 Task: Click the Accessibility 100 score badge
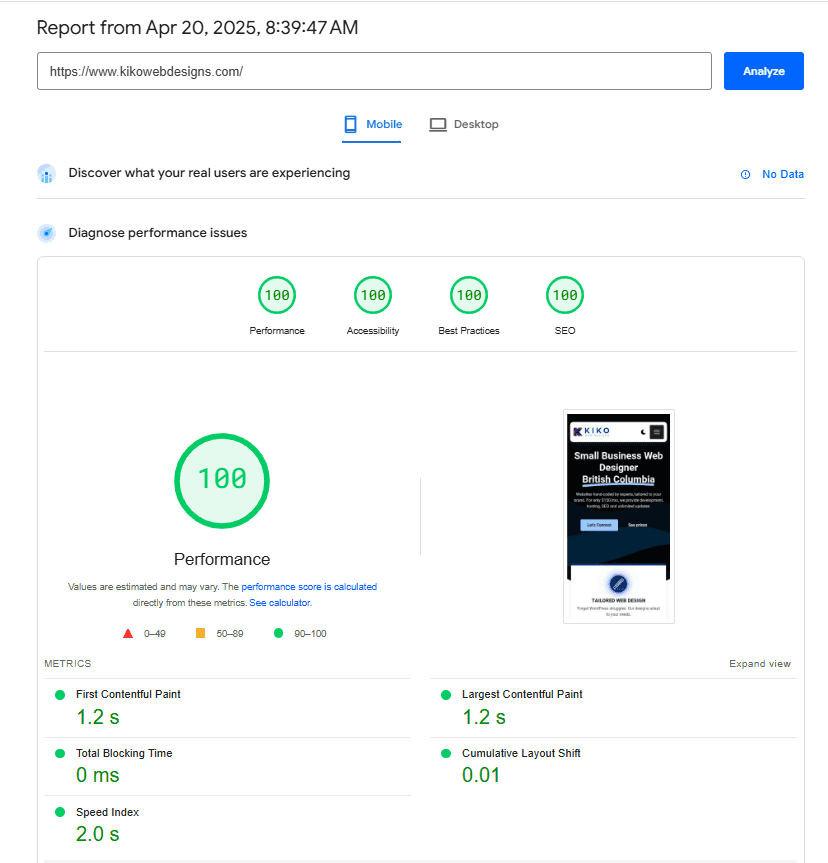372,295
